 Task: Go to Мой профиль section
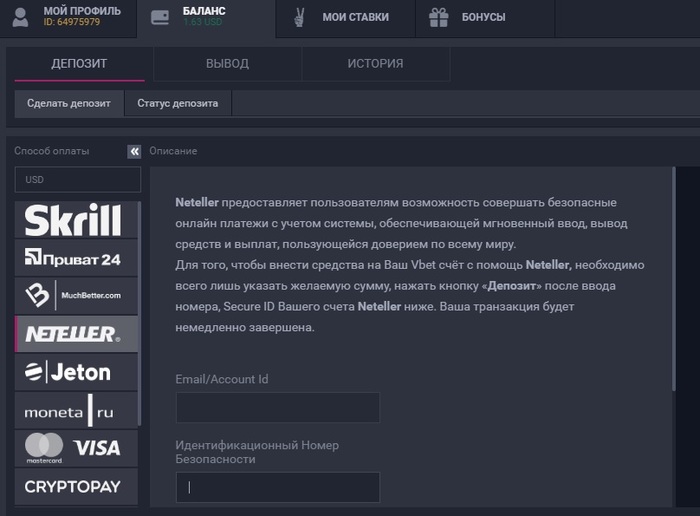point(68,17)
